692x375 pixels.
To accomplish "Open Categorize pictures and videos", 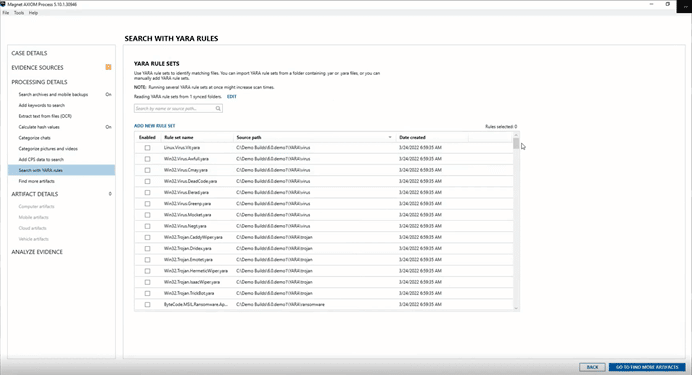I will 48,149.
